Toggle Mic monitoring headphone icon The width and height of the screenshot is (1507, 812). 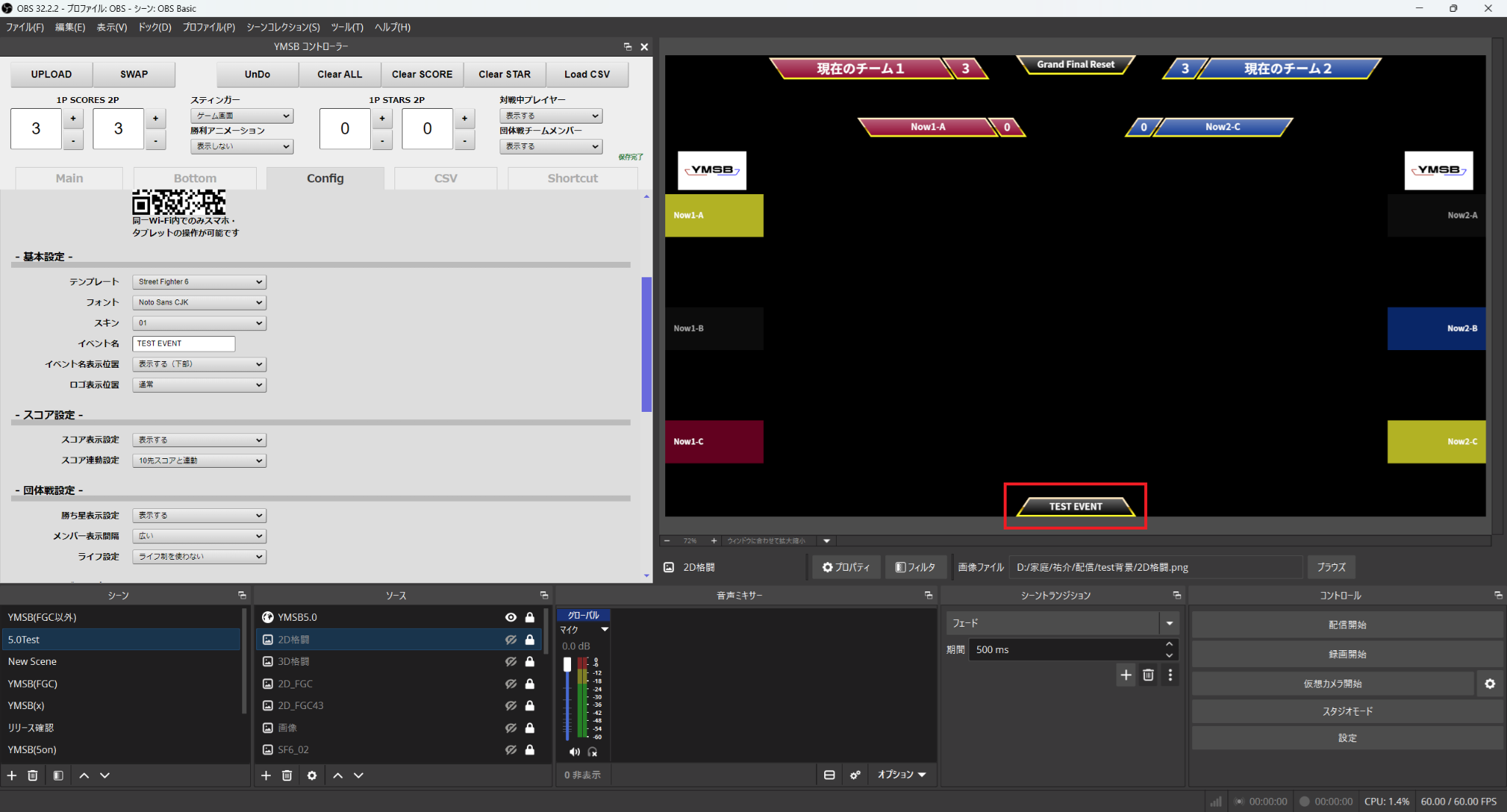point(592,752)
